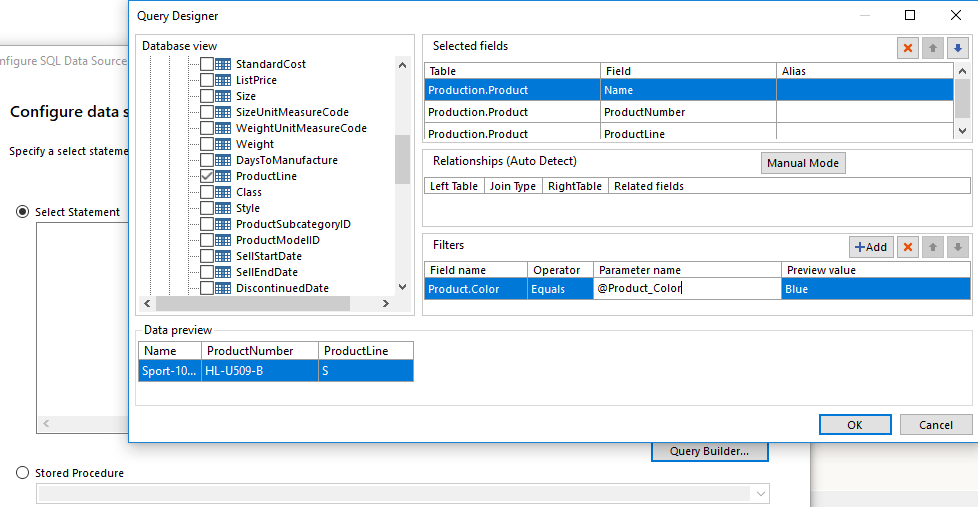The width and height of the screenshot is (978, 507).
Task: Click the ProductLine data preview header
Action: tap(366, 351)
